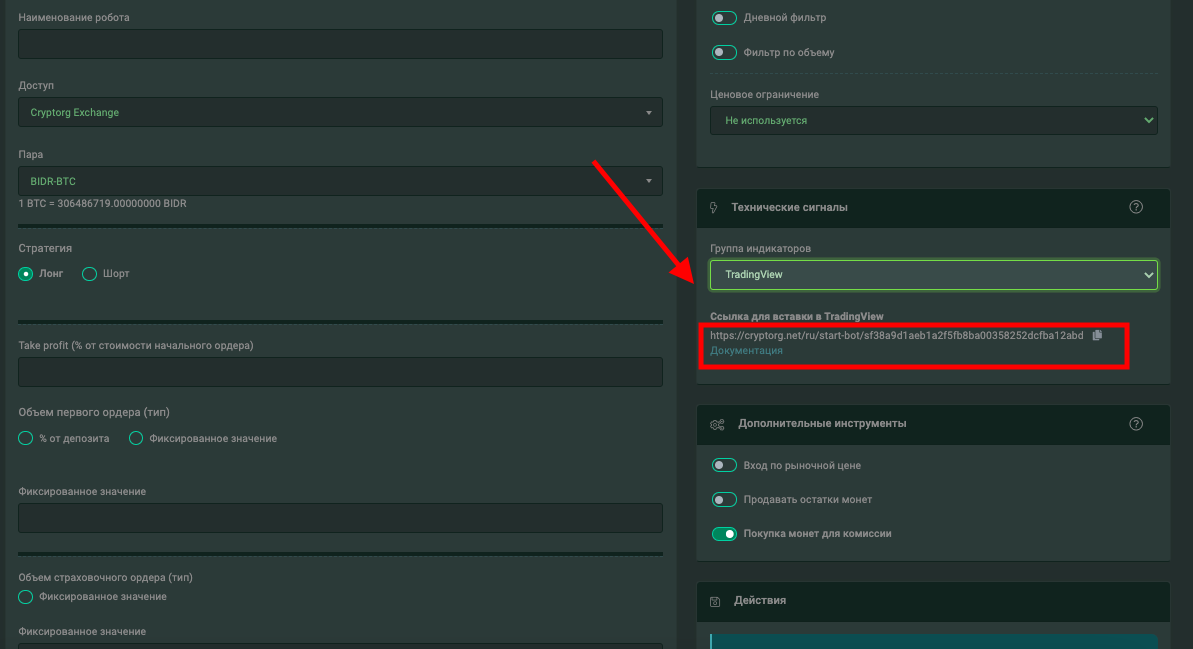Click the disk icon beside Действия
Viewport: 1193px width, 649px height.
click(714, 601)
